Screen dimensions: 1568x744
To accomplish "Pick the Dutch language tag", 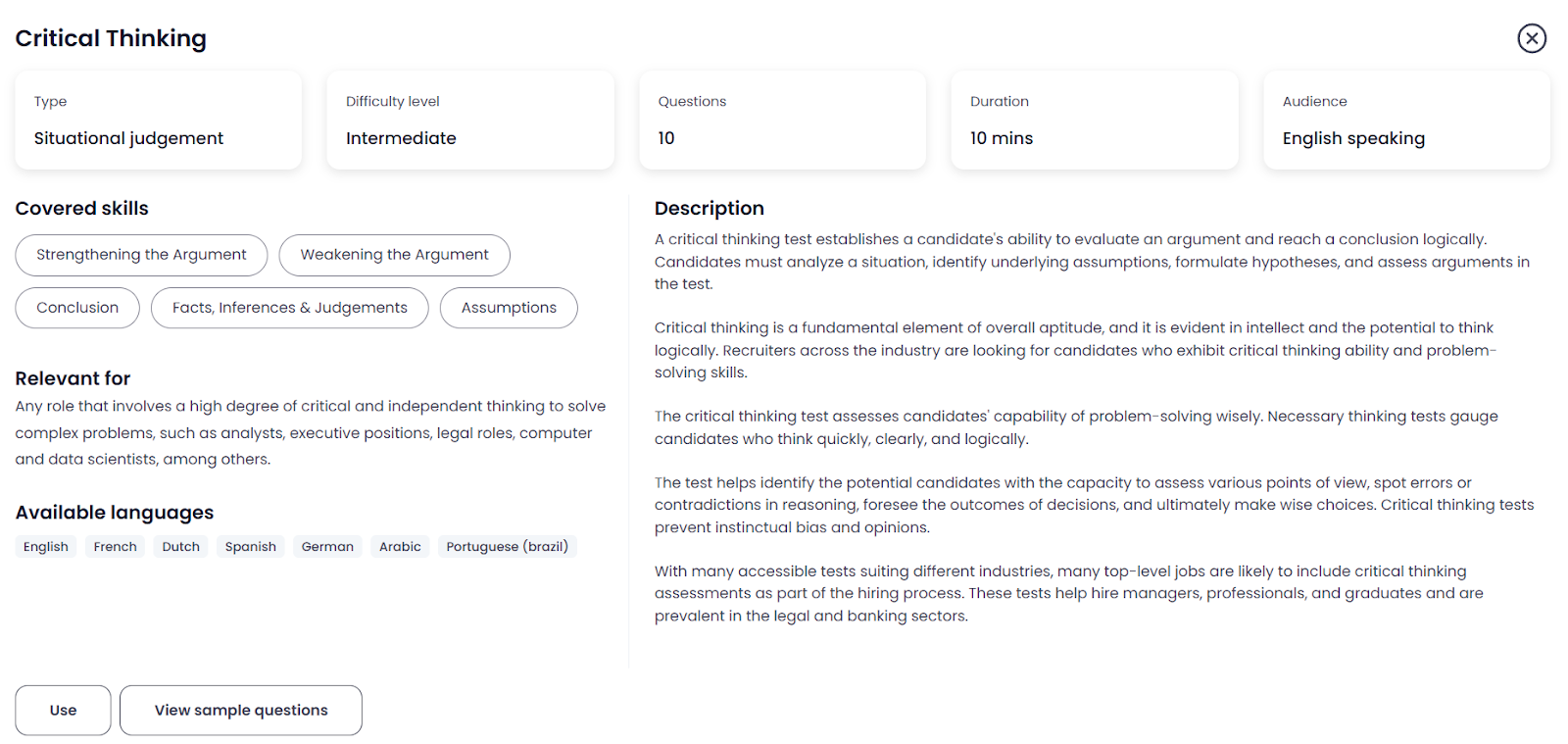I will tap(181, 546).
